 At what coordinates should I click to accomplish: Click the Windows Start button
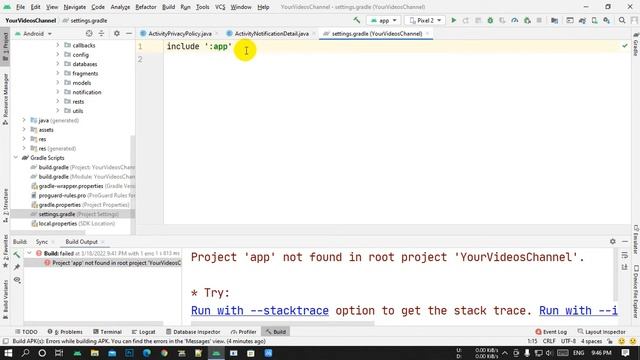[x=8, y=353]
